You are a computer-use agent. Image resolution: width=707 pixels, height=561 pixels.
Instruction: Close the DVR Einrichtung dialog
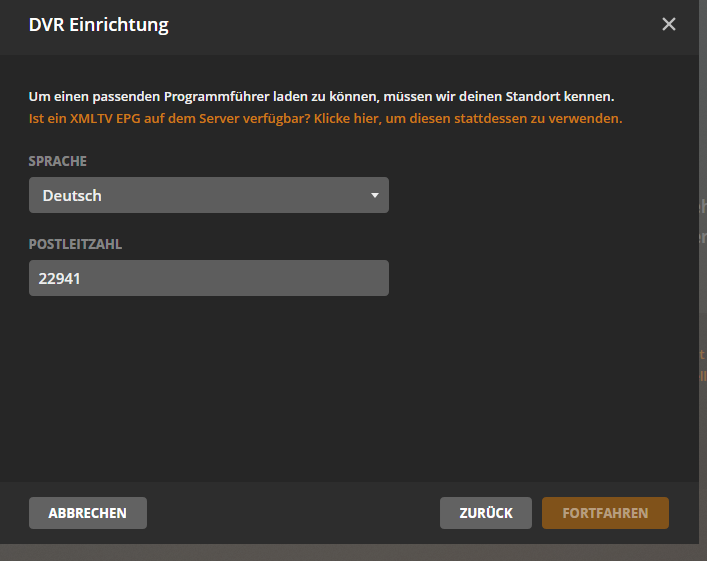click(x=669, y=25)
